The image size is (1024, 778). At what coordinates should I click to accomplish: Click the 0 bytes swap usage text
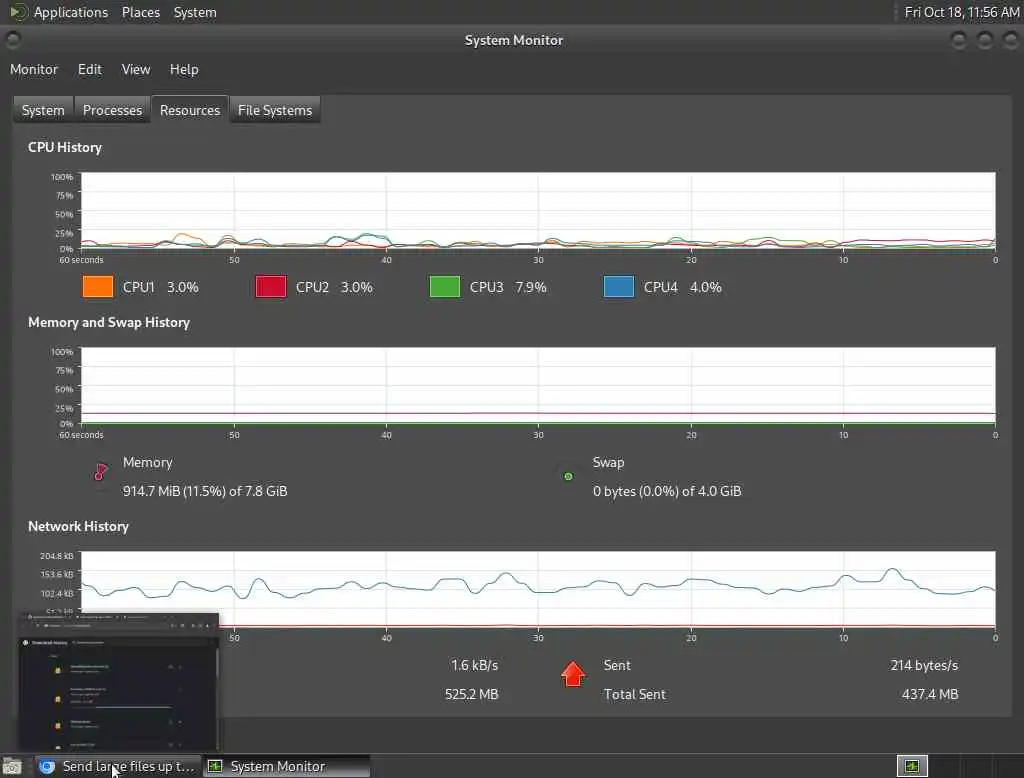click(667, 491)
